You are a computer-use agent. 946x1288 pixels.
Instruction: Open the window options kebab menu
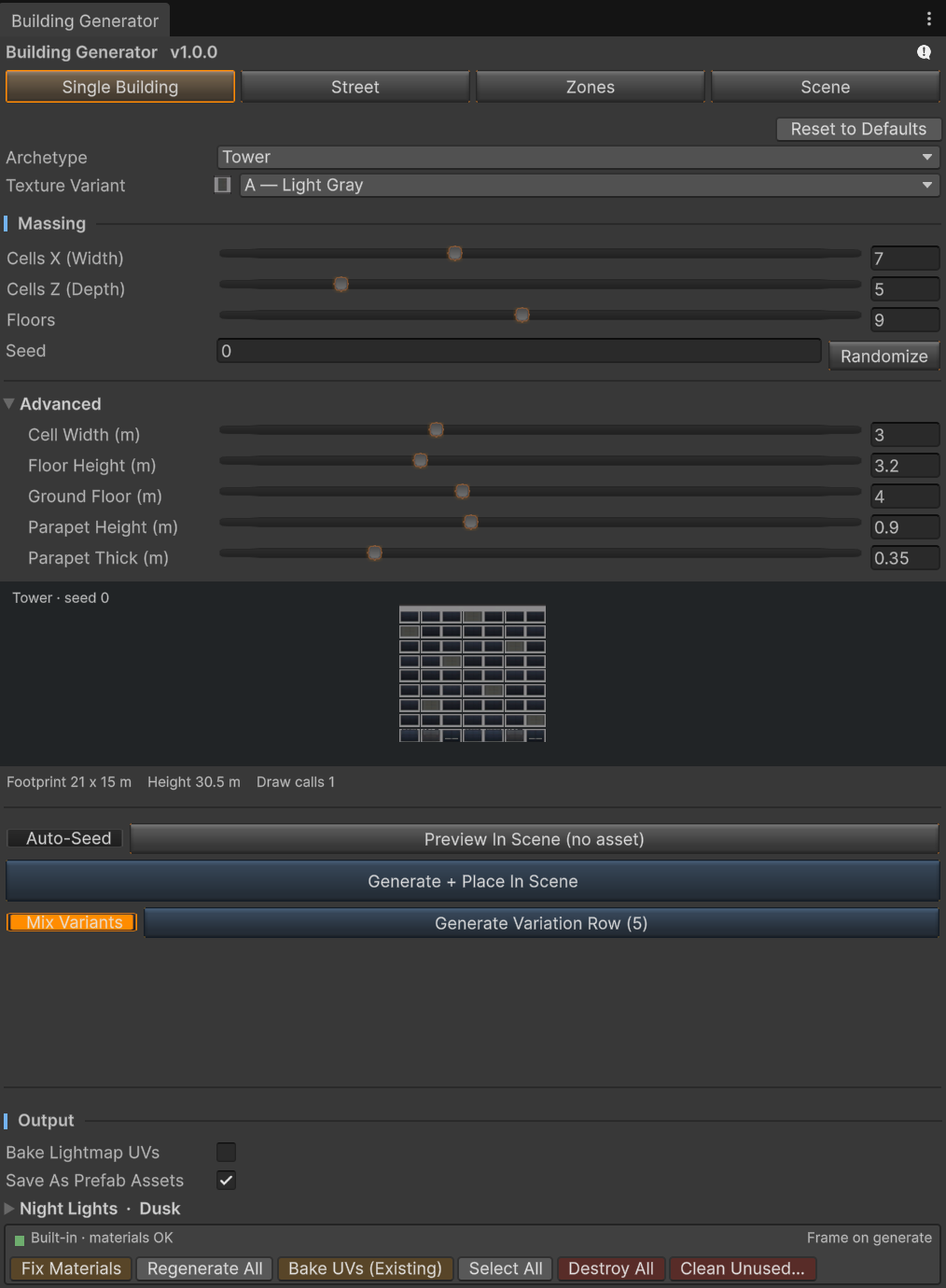(928, 19)
